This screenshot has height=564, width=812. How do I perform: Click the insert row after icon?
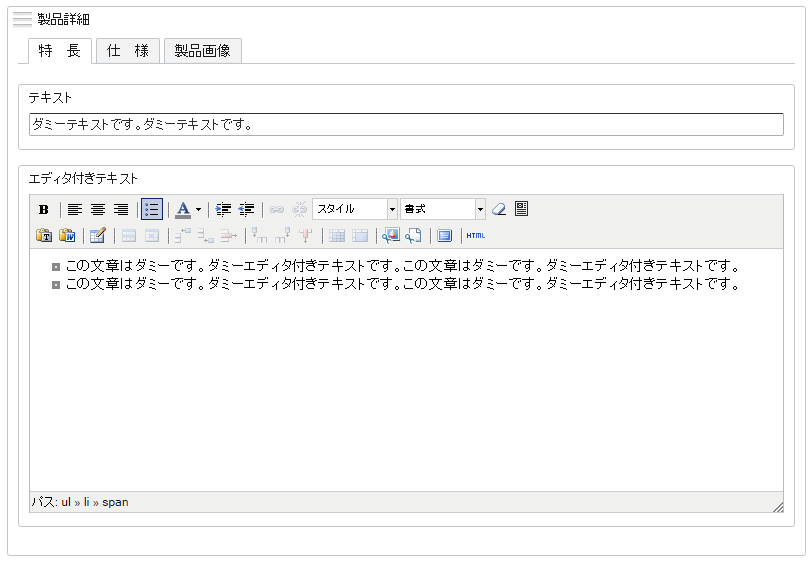(206, 236)
